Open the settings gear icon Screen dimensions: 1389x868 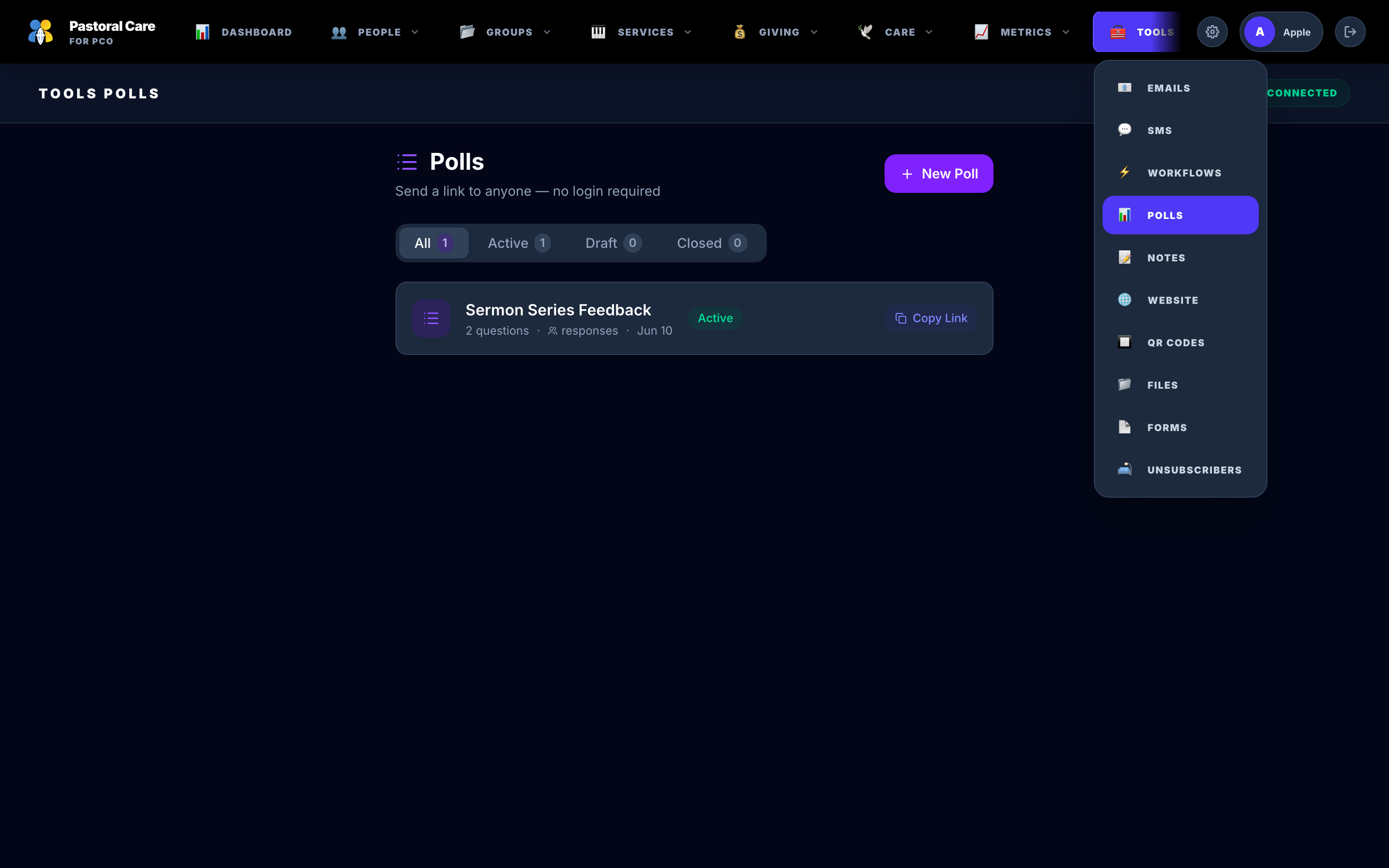coord(1212,32)
